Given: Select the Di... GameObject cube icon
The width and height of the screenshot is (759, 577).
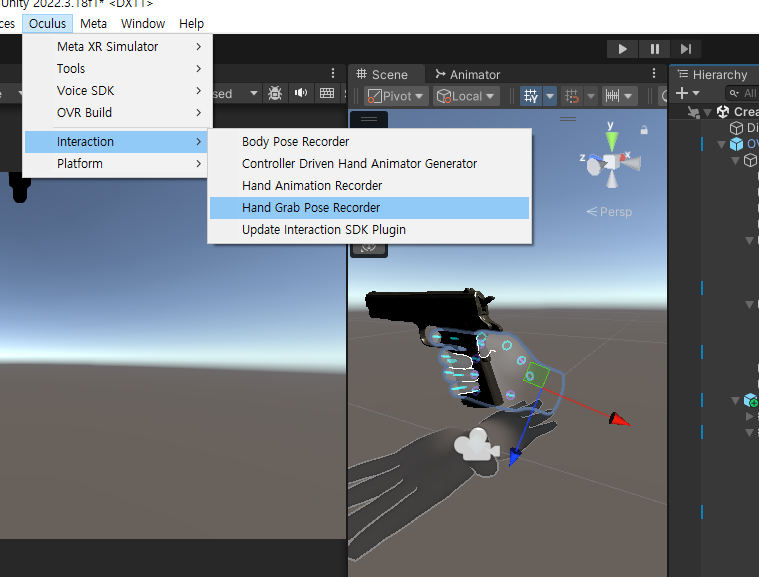Looking at the screenshot, I should [x=736, y=128].
